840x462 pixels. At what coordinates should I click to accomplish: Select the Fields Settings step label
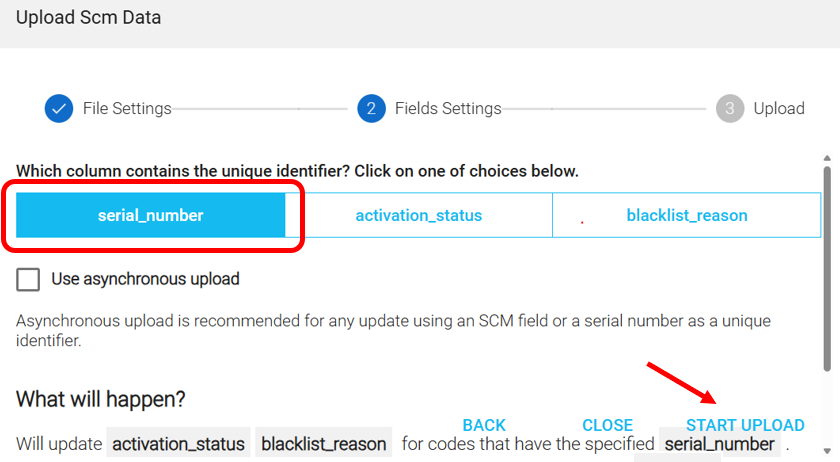pyautogui.click(x=448, y=109)
